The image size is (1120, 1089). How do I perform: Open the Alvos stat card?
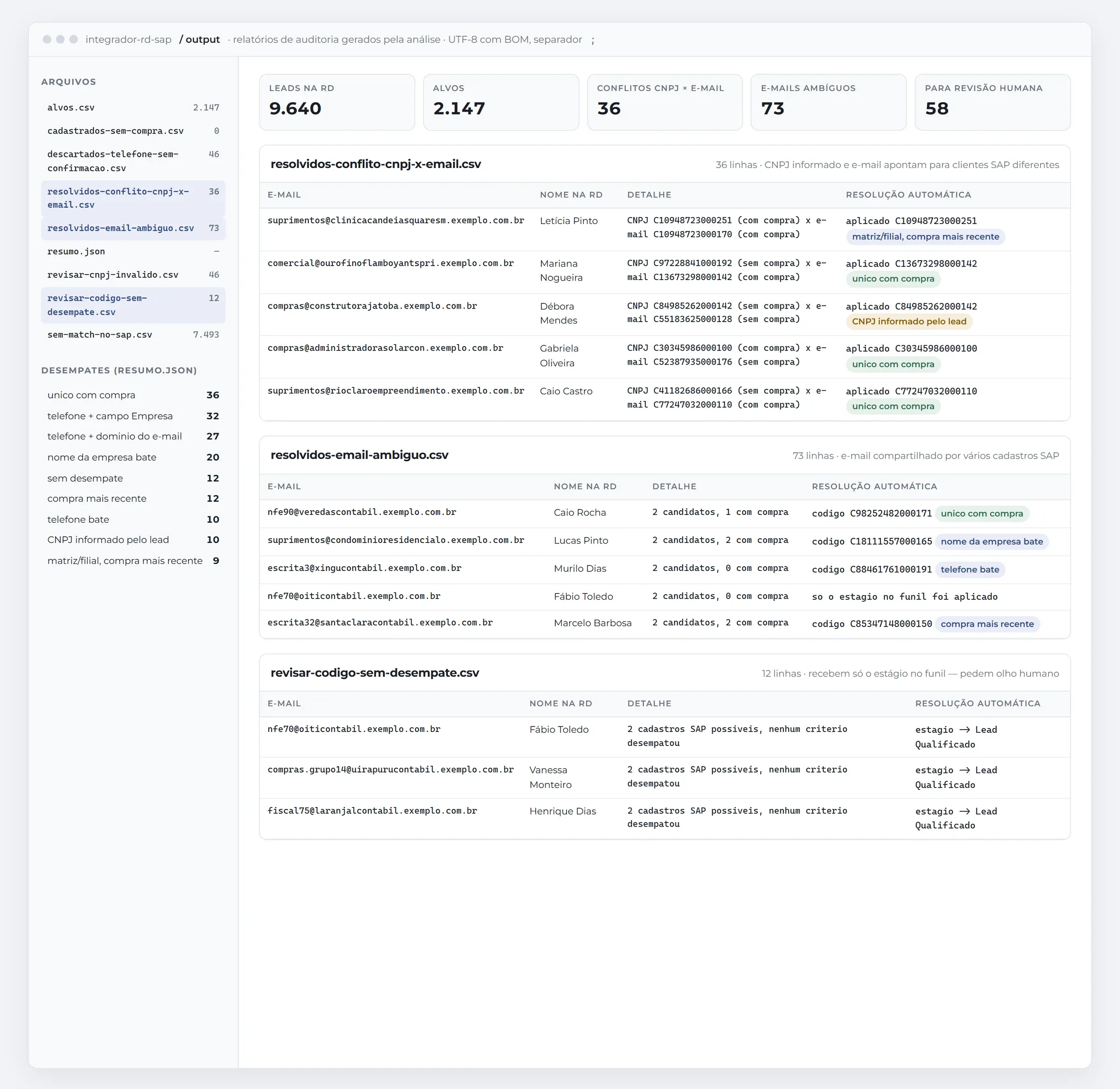501,102
